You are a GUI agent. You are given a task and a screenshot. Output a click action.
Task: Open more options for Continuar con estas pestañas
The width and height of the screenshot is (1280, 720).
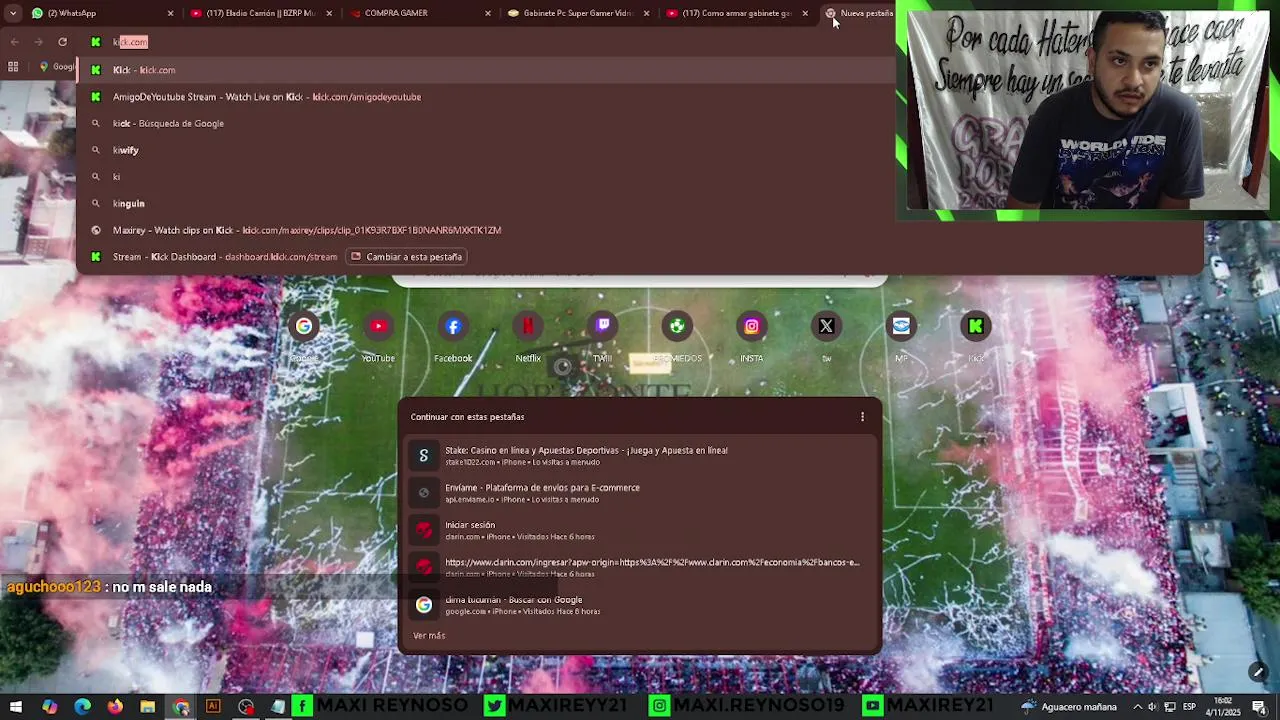coord(862,417)
